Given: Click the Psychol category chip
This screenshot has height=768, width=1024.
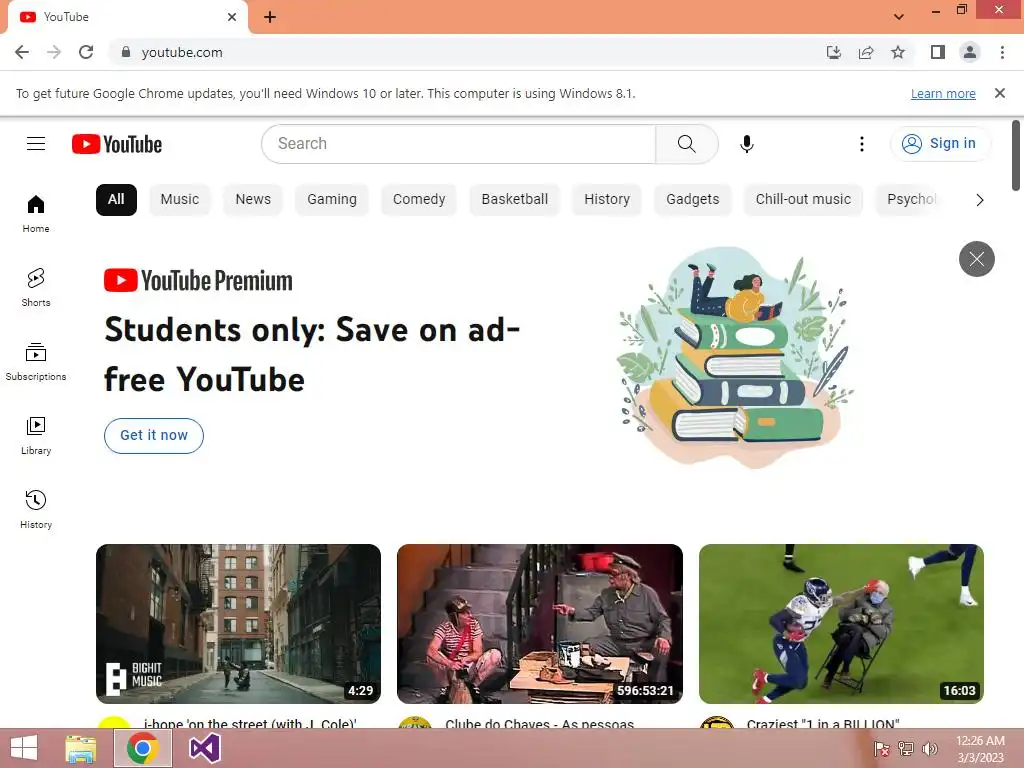Looking at the screenshot, I should [x=911, y=199].
